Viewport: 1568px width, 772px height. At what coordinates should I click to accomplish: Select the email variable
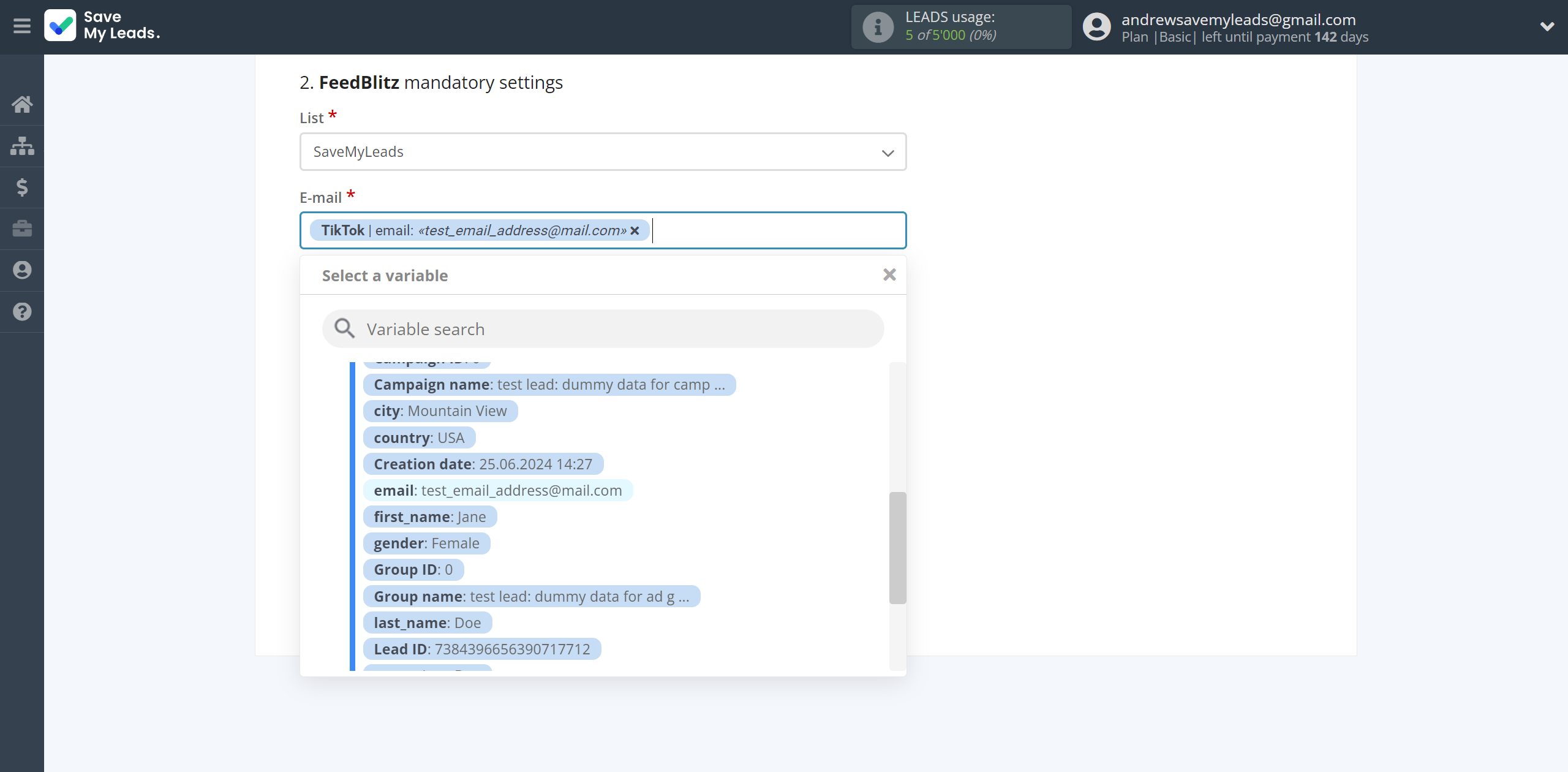click(x=498, y=490)
